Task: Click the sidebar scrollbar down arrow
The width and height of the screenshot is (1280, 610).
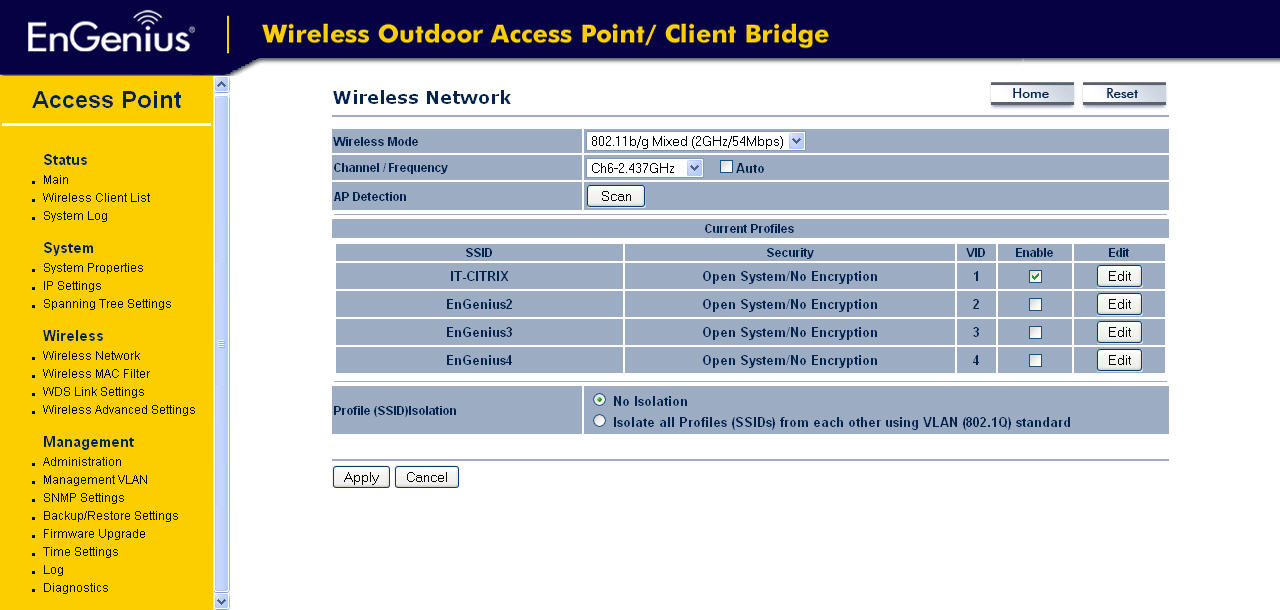Action: click(221, 601)
